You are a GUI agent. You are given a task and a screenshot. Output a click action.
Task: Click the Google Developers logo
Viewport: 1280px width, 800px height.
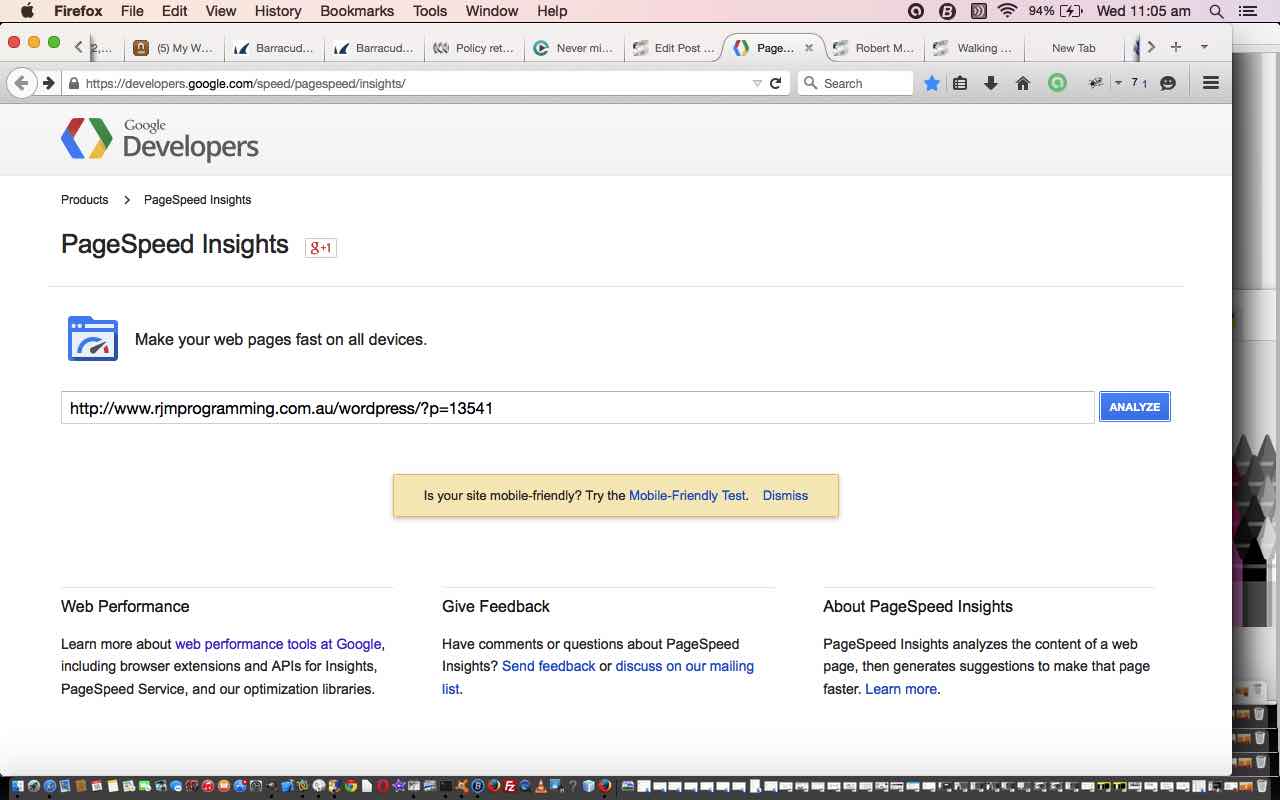160,139
